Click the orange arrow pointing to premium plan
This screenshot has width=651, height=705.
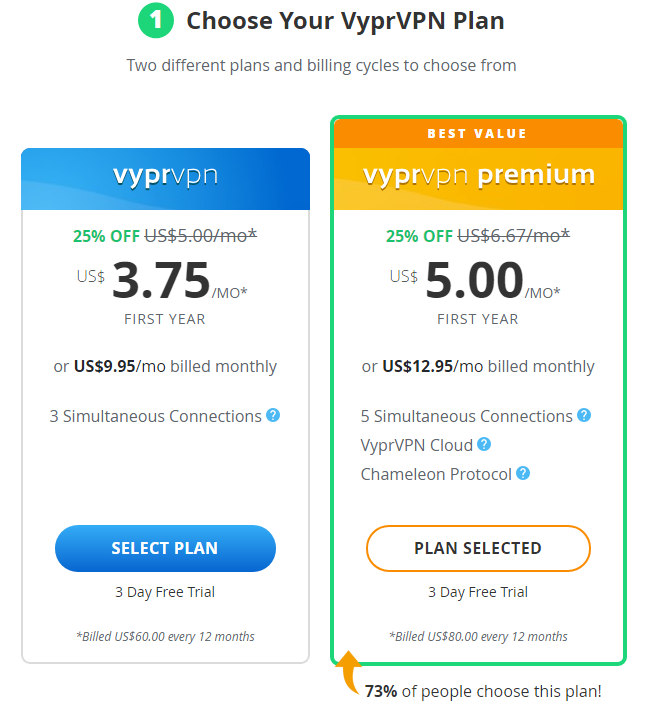348,672
